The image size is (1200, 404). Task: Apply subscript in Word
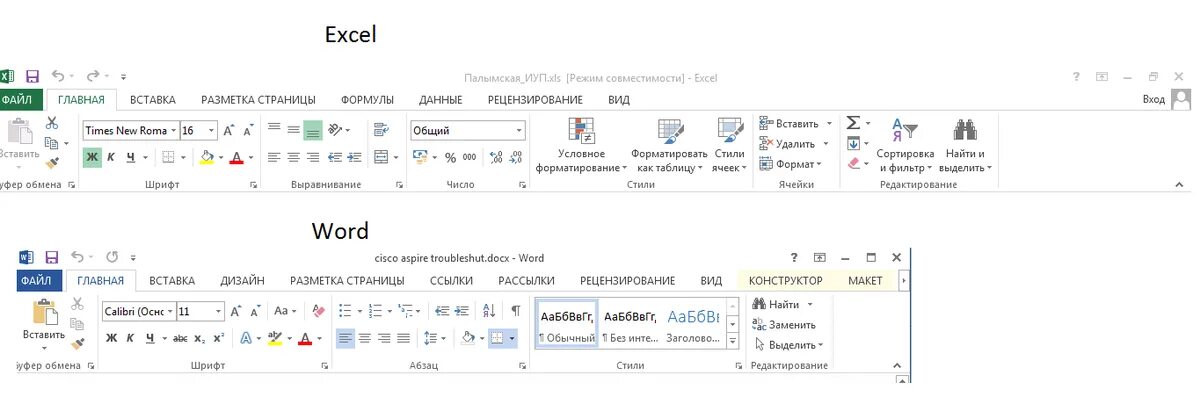click(x=199, y=338)
